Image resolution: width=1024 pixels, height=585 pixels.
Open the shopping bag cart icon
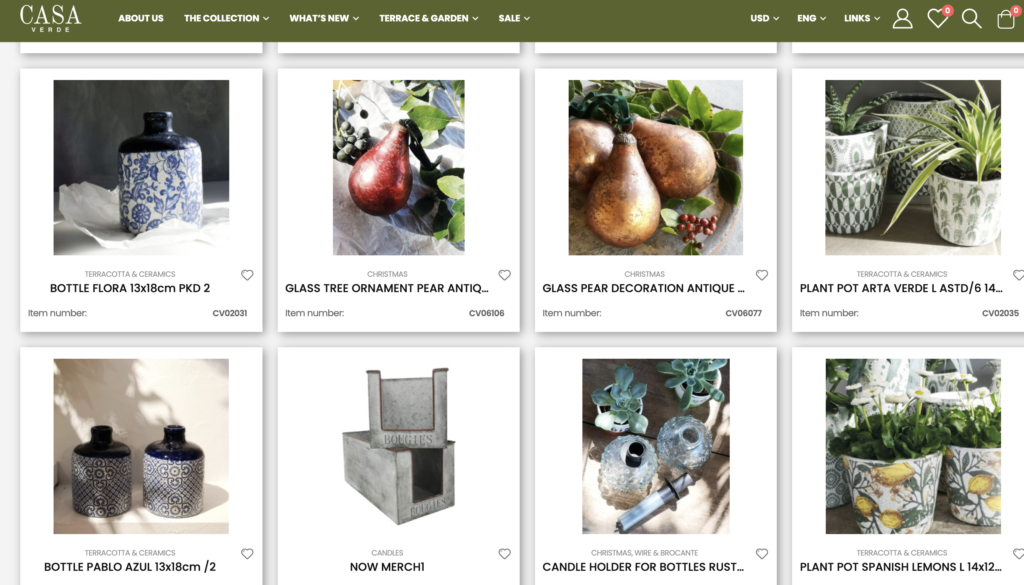pos(1006,18)
